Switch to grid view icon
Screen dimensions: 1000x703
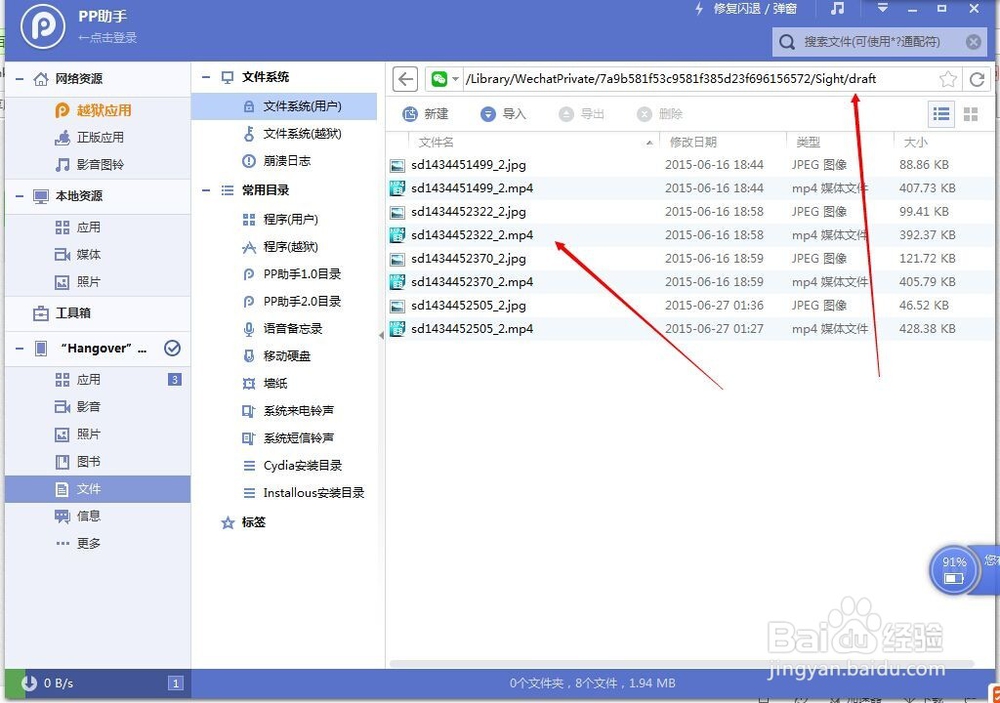tap(971, 114)
